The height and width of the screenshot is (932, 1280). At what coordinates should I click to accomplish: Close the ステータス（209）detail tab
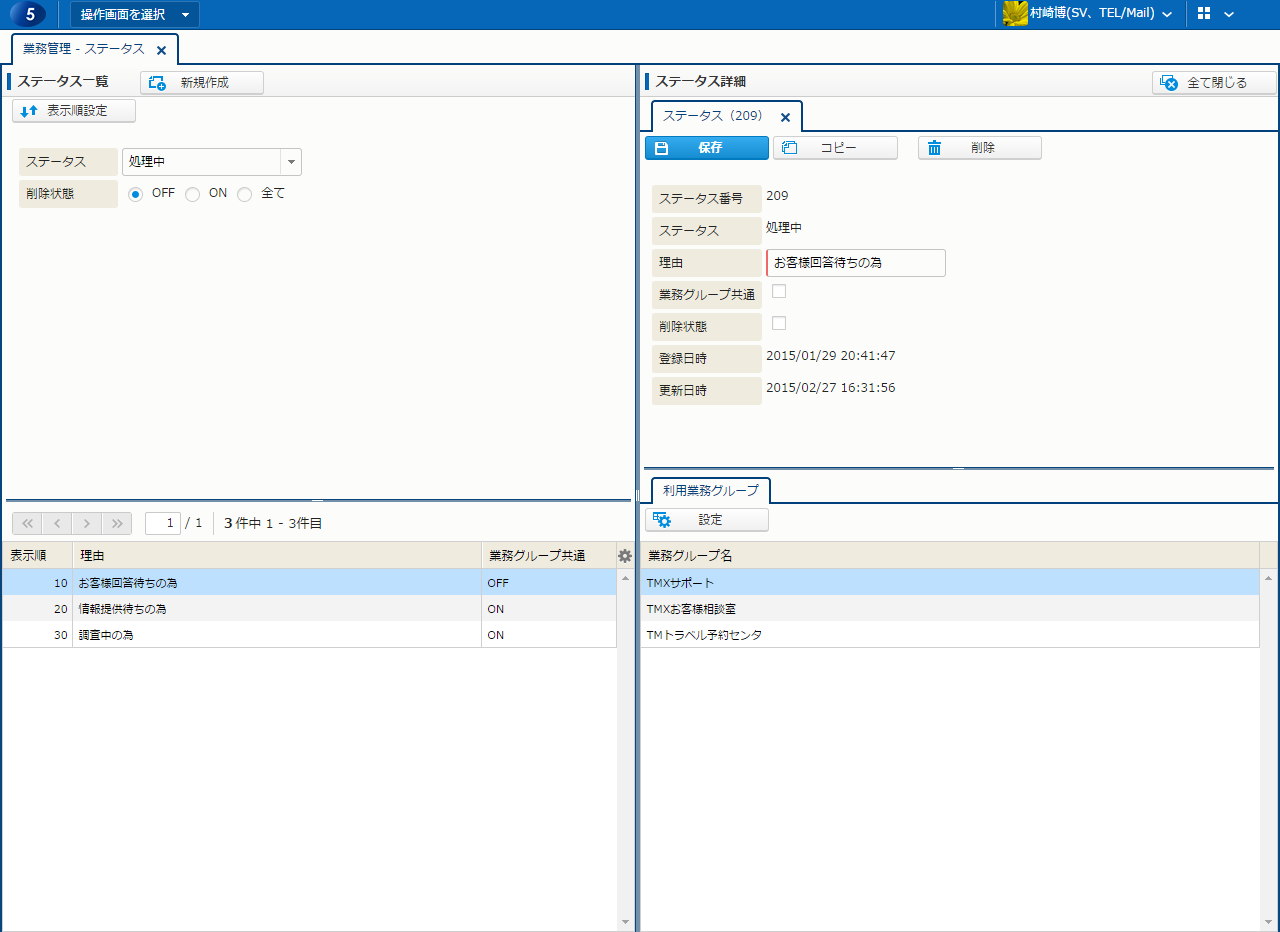(785, 117)
